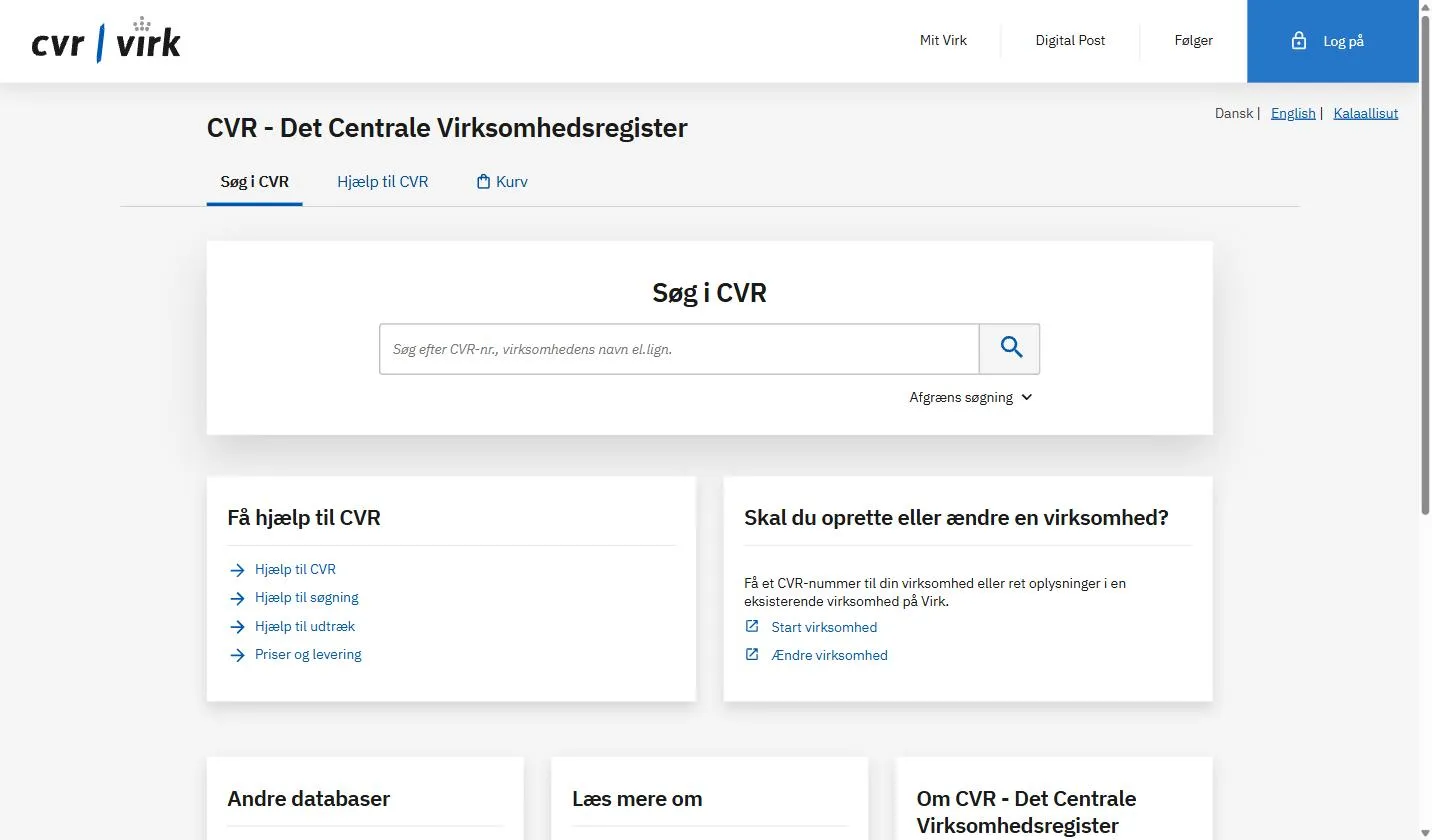Click the Om CVR card heading
1432x840 pixels.
tap(1026, 812)
